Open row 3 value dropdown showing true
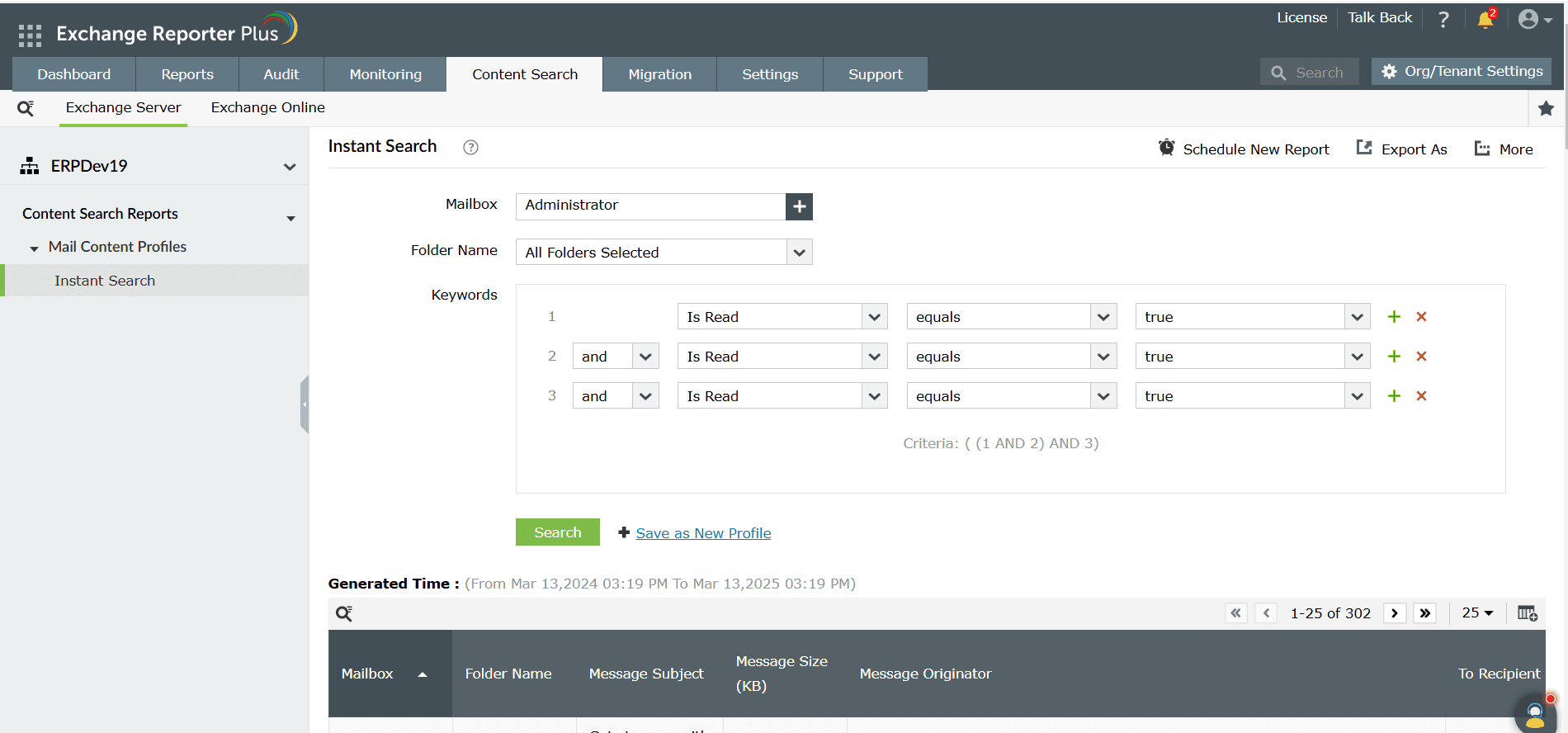This screenshot has height=733, width=1568. [1253, 395]
